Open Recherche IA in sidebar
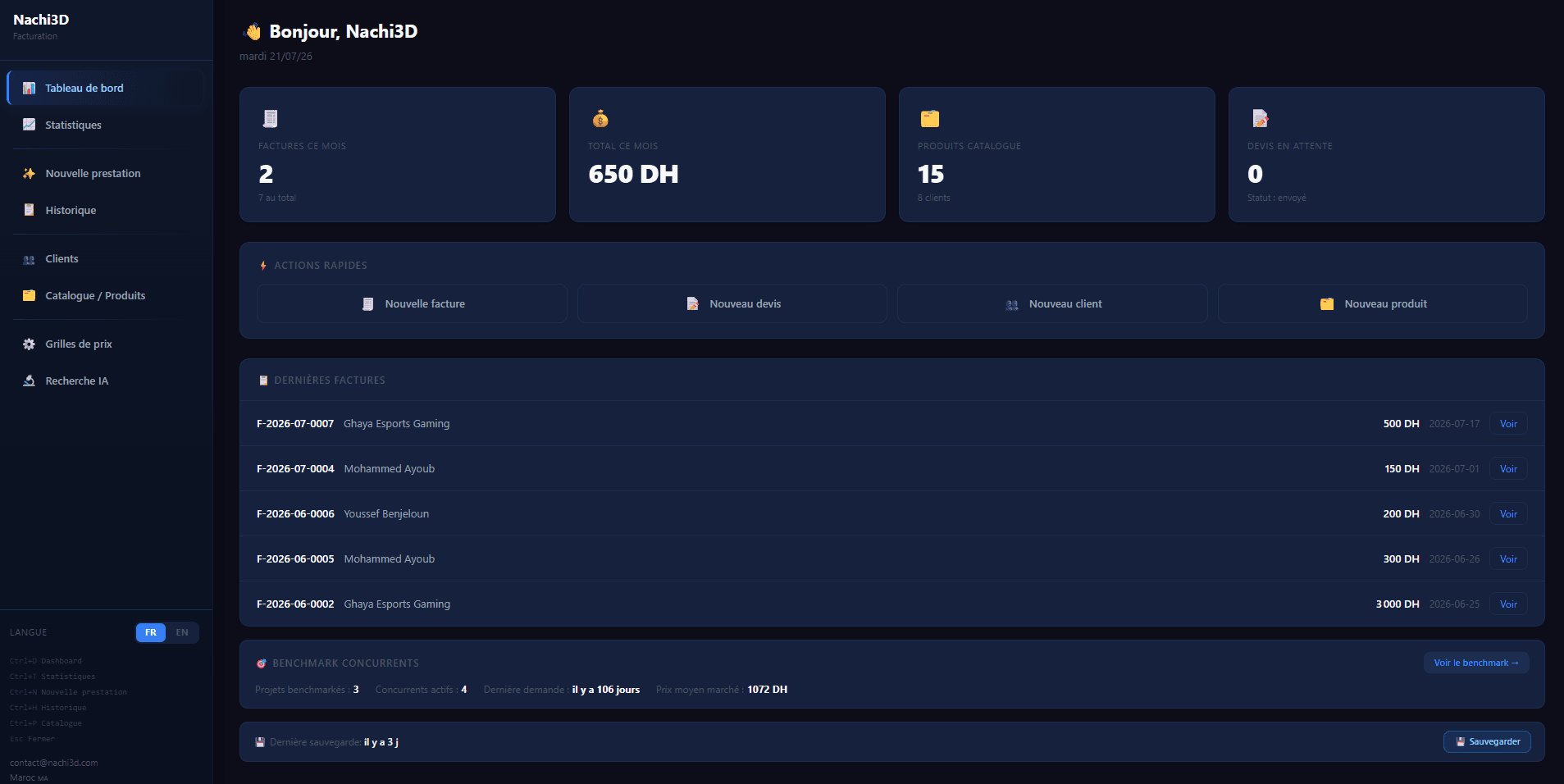The width and height of the screenshot is (1564, 784). click(x=105, y=381)
